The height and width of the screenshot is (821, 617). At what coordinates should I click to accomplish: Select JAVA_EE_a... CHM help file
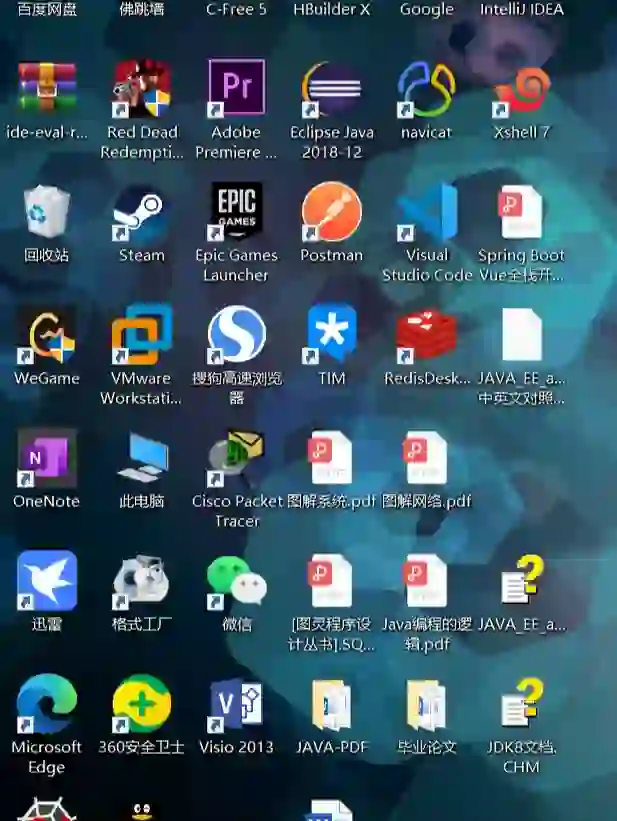tap(522, 579)
